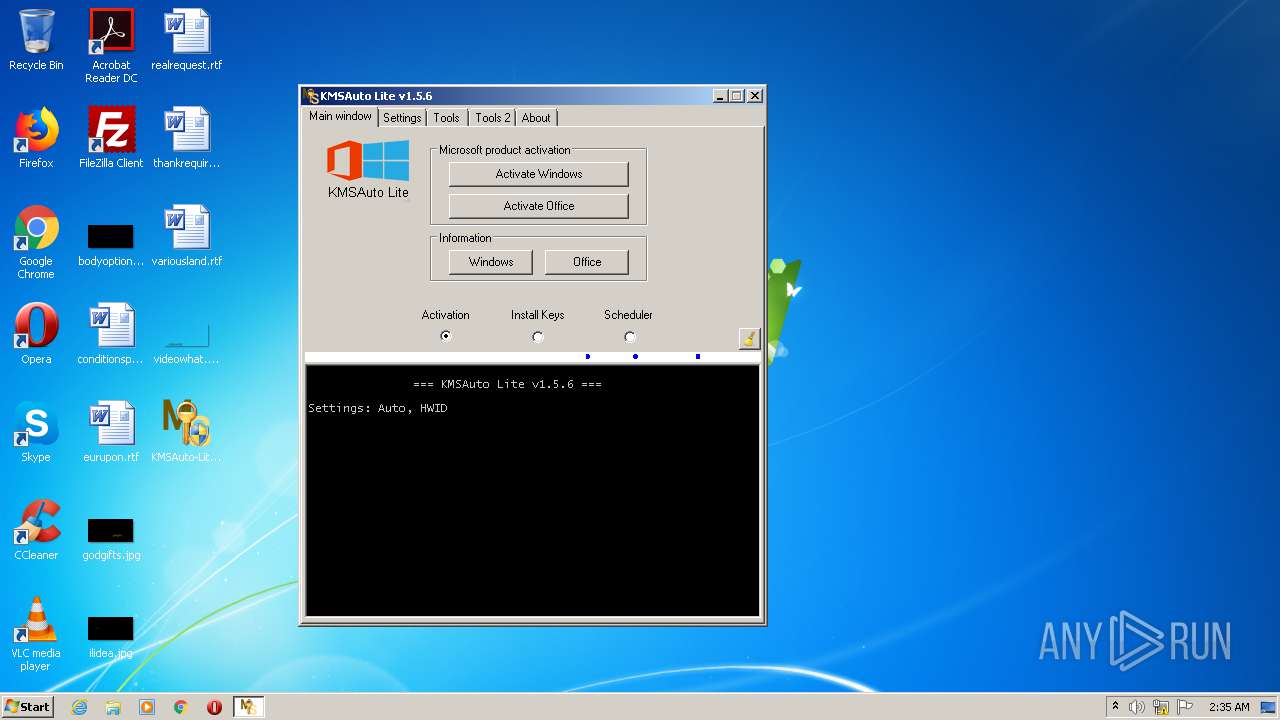Open variousland.rtf document
The height and width of the screenshot is (720, 1280).
187,236
